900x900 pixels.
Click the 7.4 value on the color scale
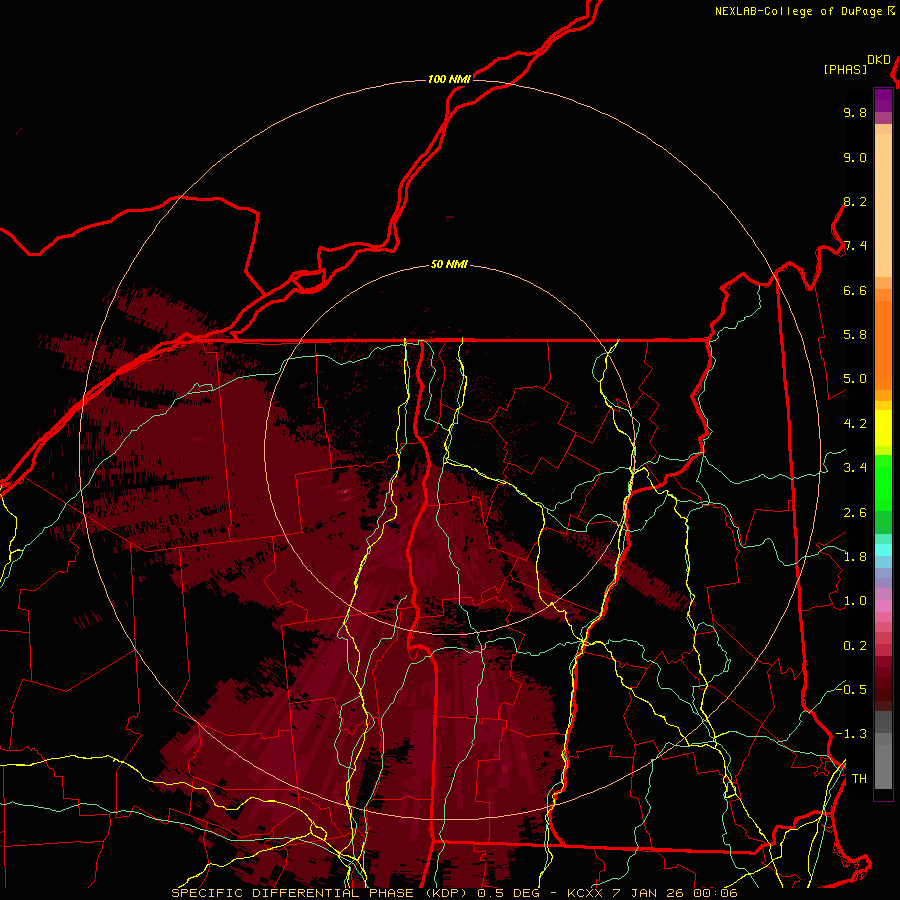855,246
